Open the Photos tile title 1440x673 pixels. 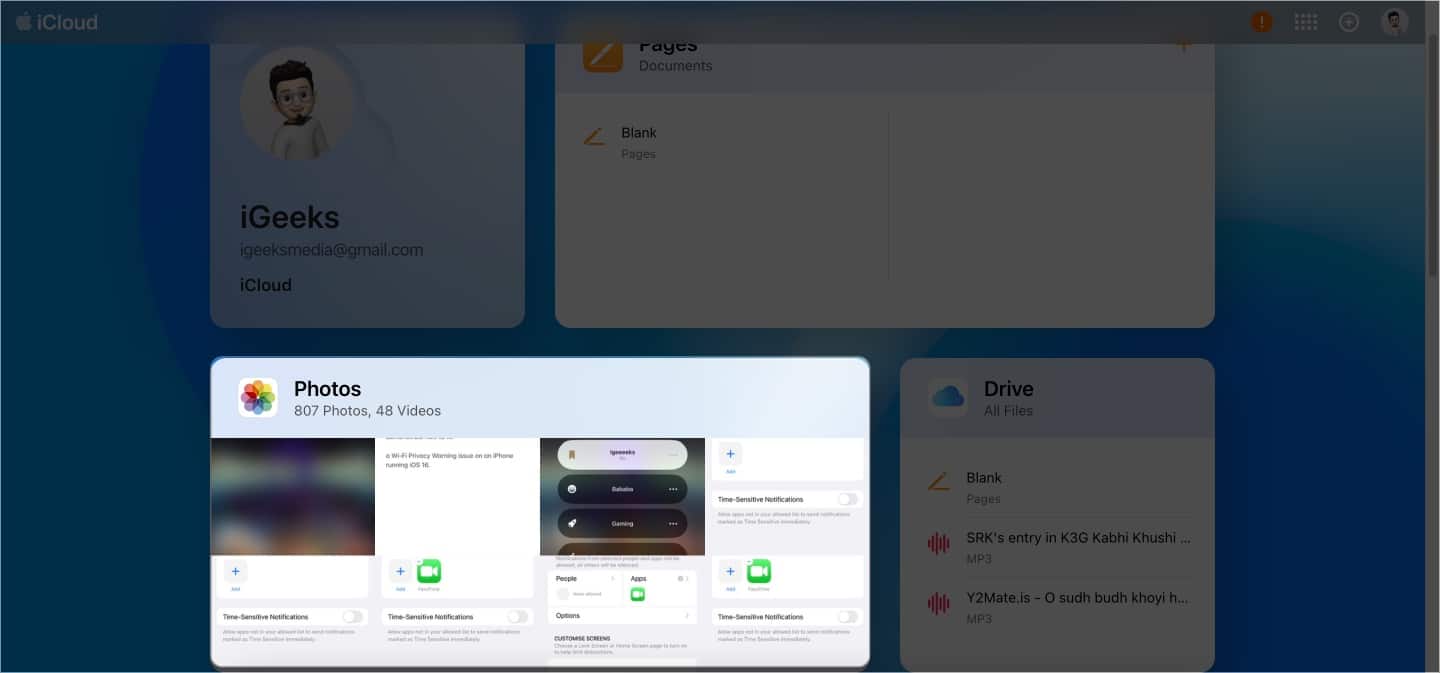[x=328, y=389]
